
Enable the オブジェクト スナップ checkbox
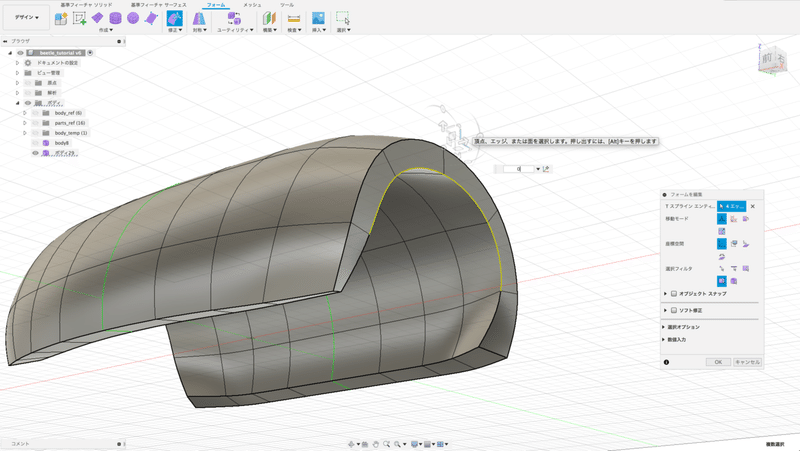point(672,294)
